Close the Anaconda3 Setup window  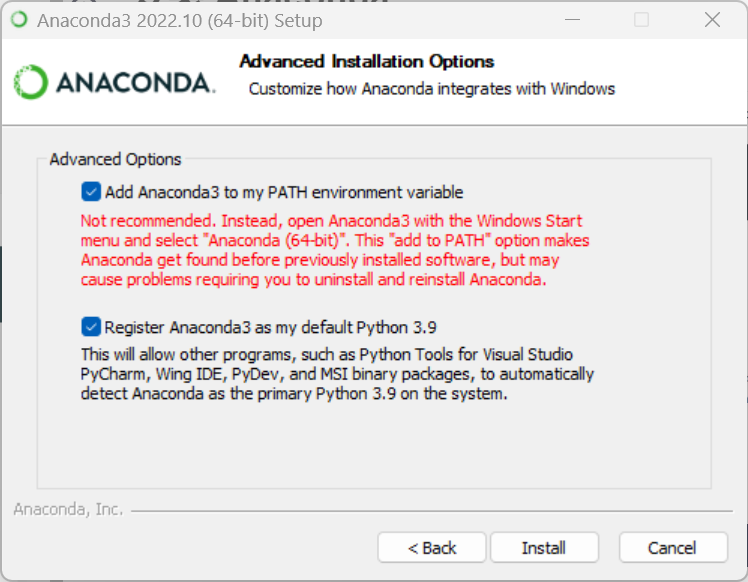click(713, 20)
